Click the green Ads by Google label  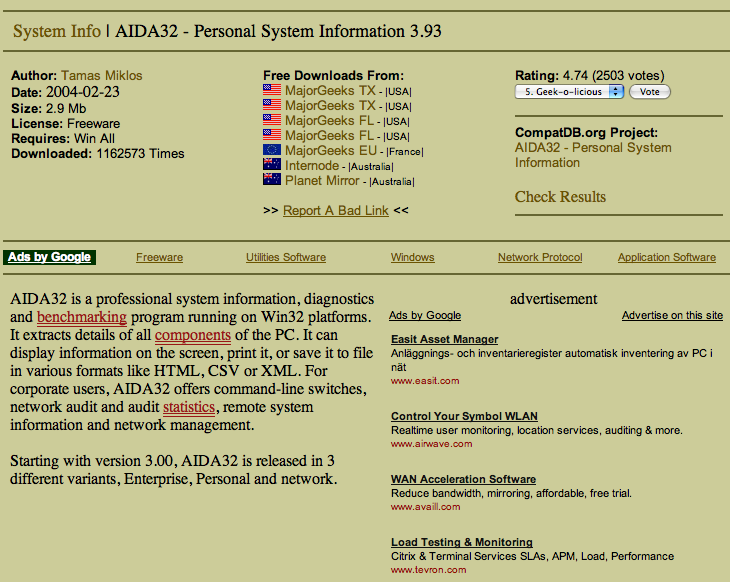(x=49, y=257)
